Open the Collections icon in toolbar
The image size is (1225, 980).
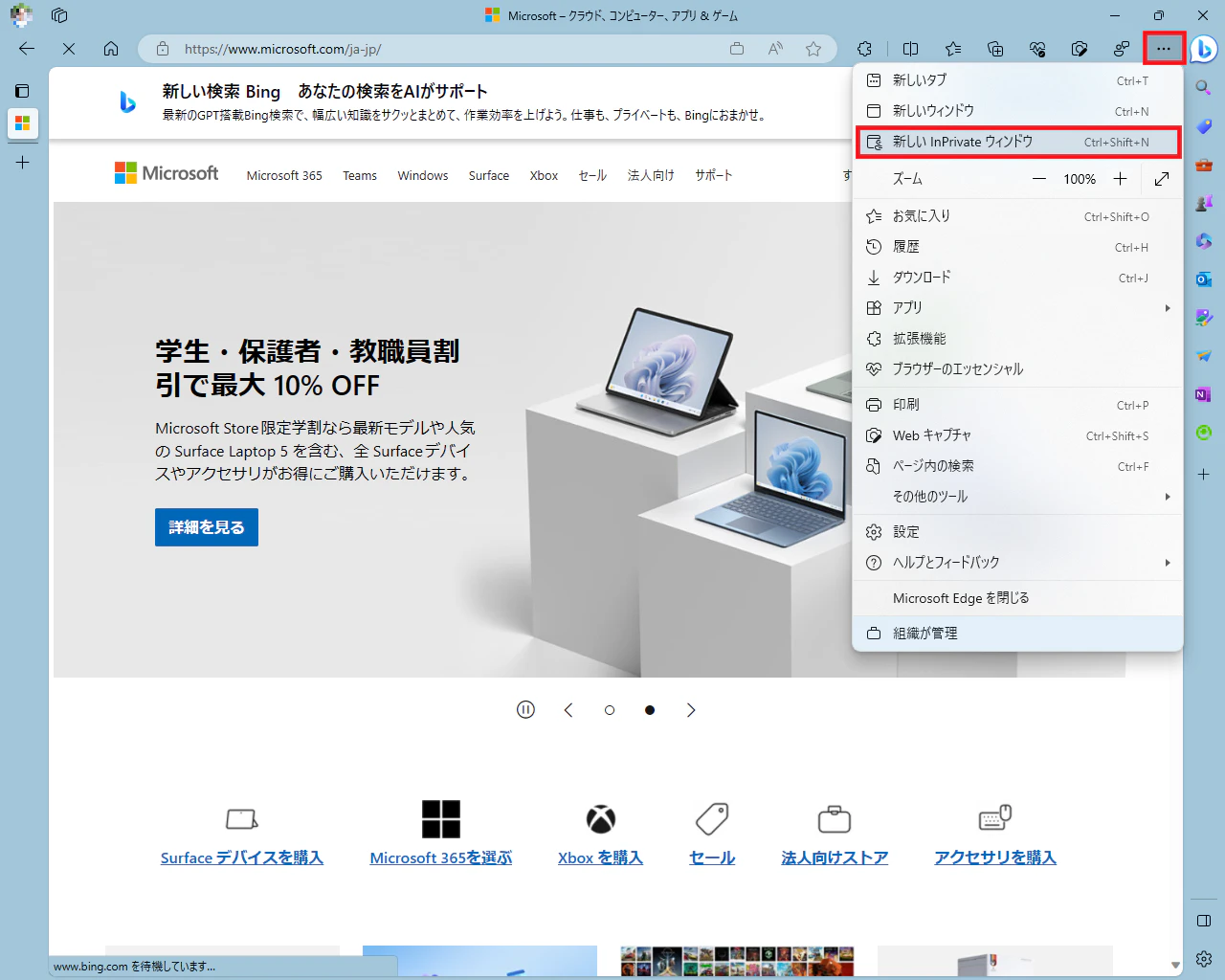coord(995,49)
